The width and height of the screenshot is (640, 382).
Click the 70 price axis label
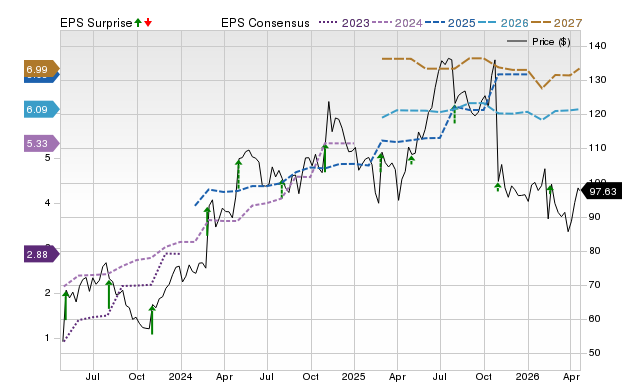tap(594, 285)
